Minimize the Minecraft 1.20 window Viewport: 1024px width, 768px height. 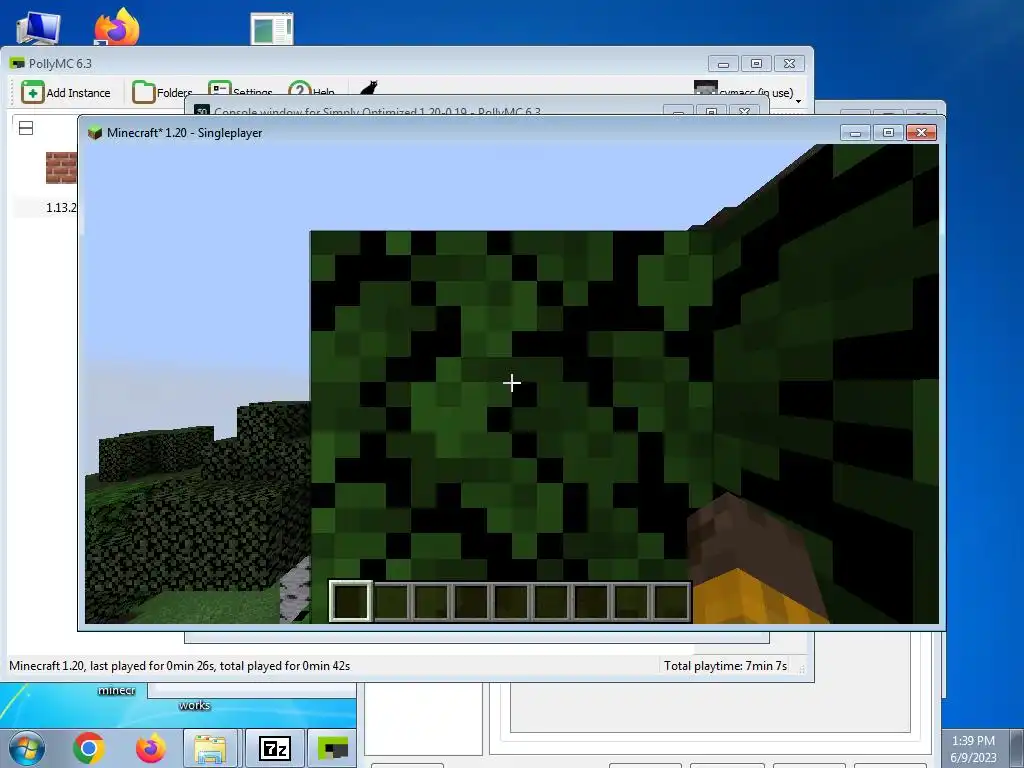(x=856, y=133)
